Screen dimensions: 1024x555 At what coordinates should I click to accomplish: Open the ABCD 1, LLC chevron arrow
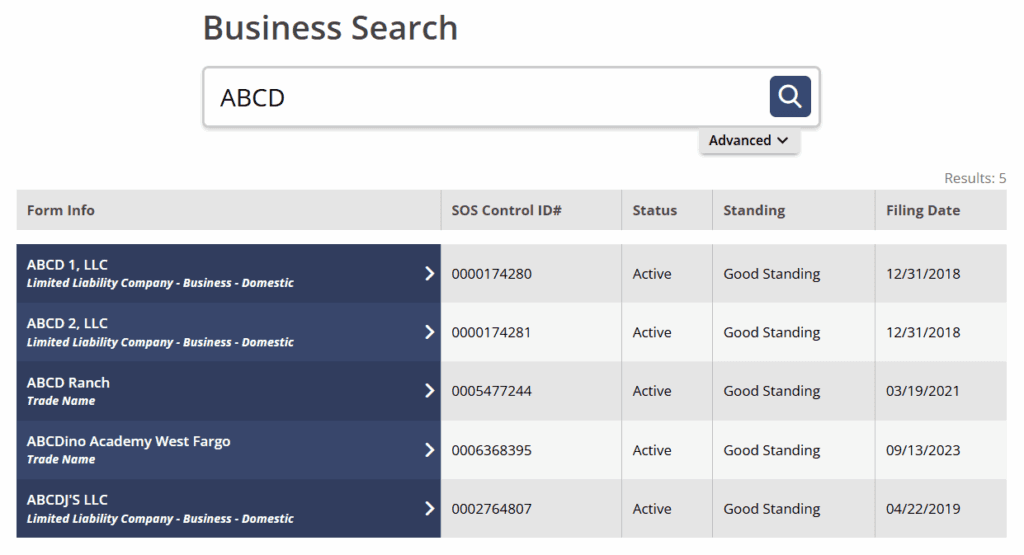pos(429,274)
